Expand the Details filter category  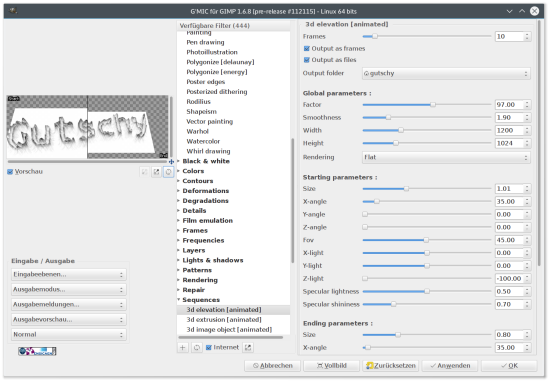point(179,211)
